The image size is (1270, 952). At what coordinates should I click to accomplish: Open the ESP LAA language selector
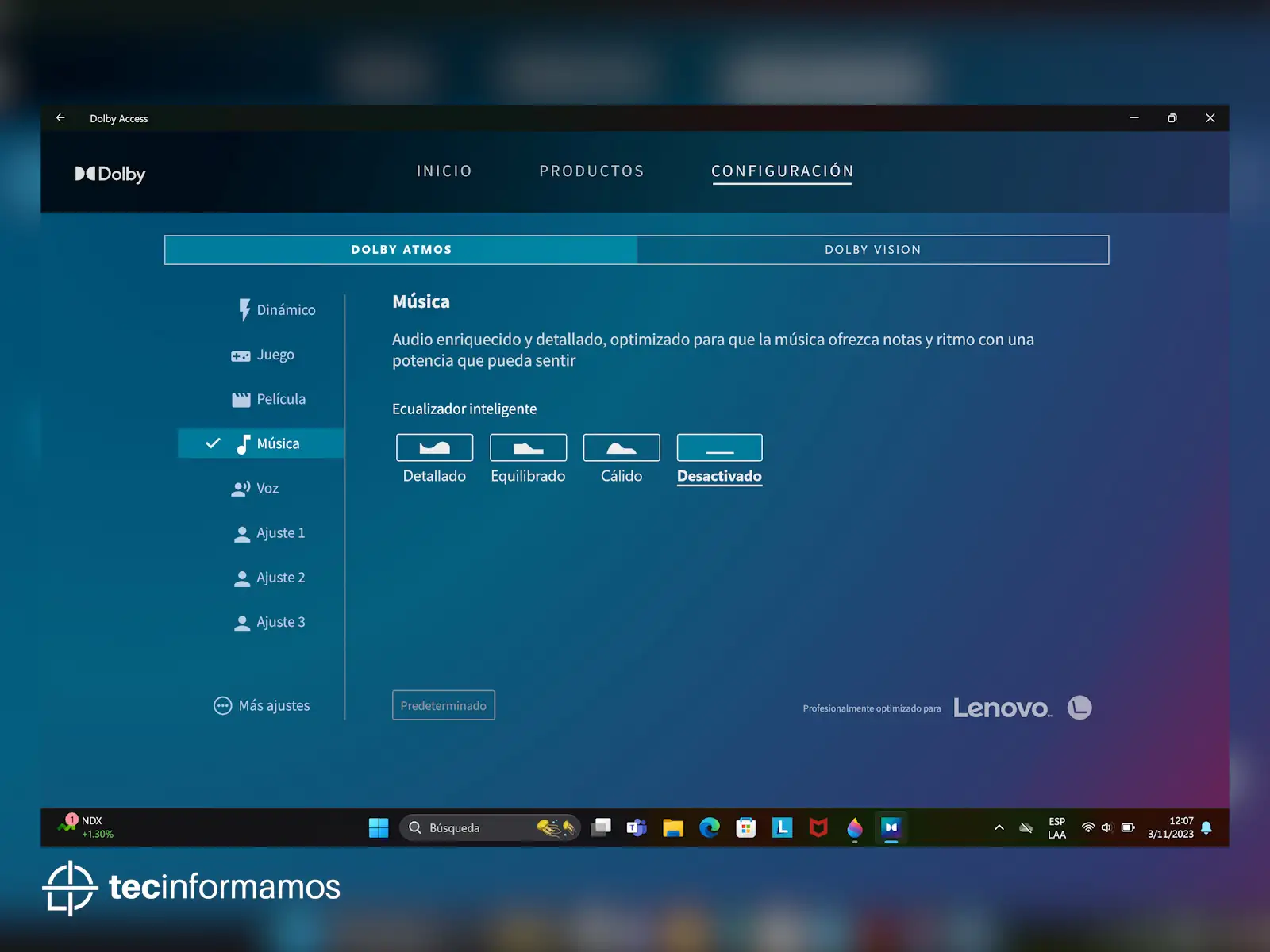point(1056,827)
